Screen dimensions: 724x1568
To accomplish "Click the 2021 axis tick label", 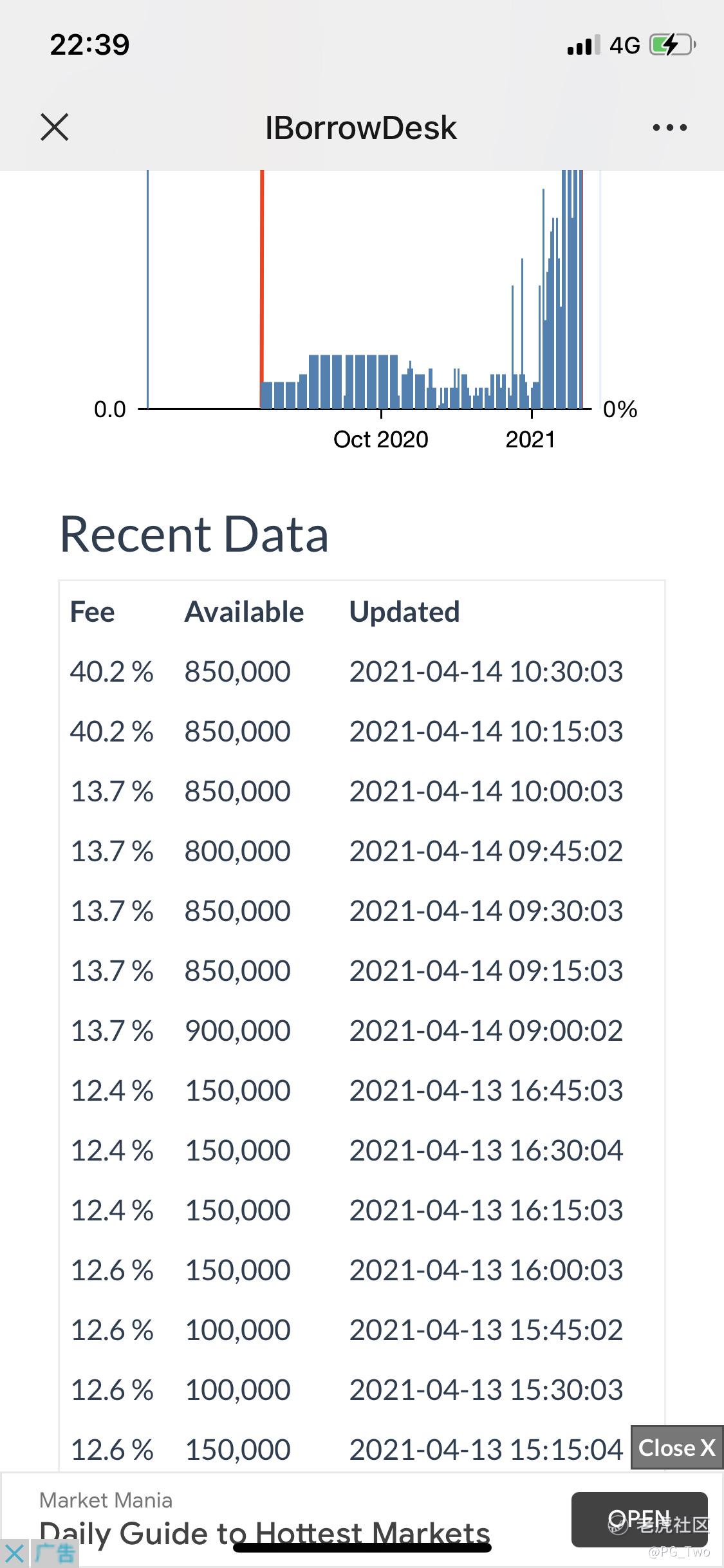I will (x=530, y=440).
